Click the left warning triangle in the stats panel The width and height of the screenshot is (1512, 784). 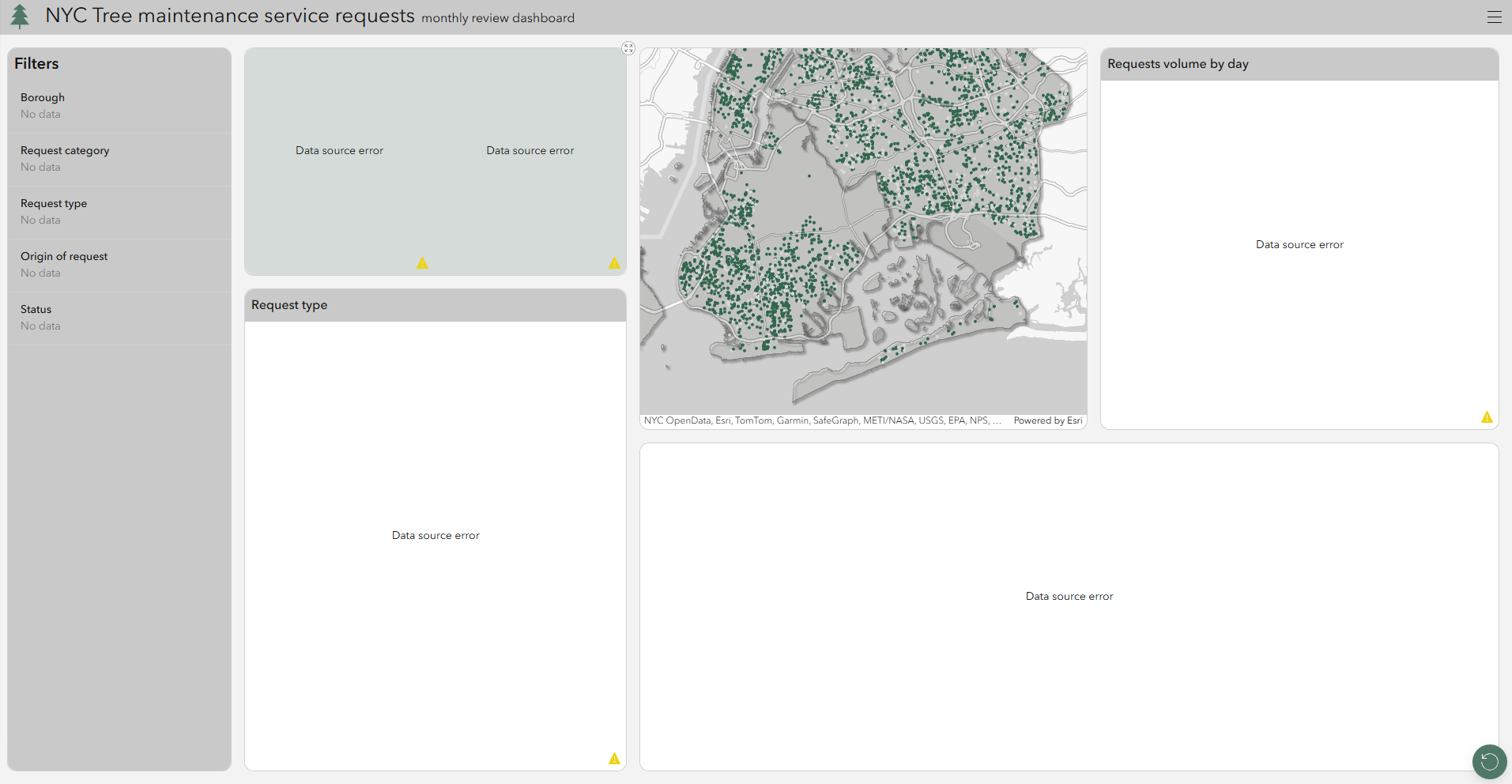tap(423, 262)
